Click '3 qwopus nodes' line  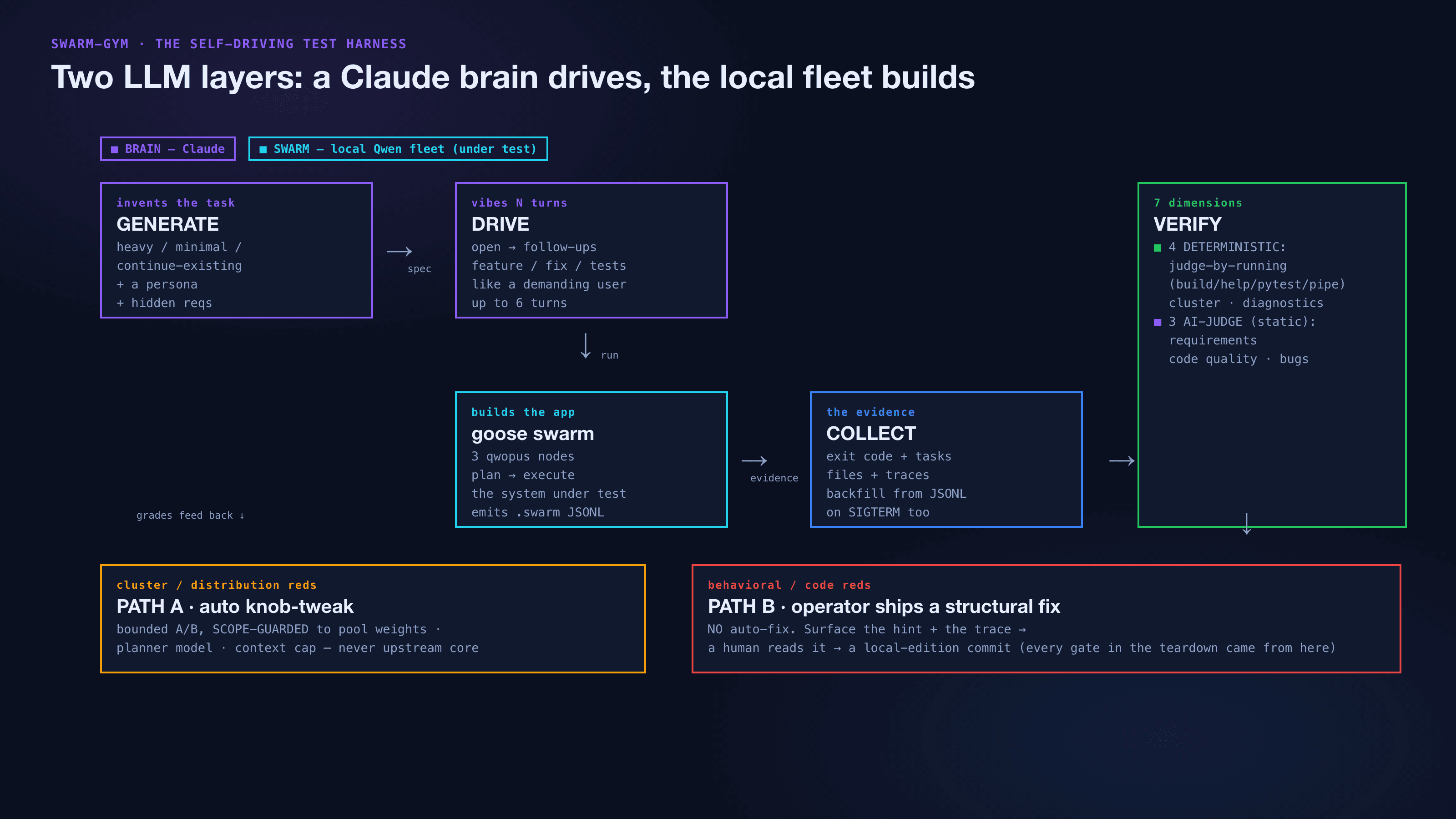pos(522,457)
